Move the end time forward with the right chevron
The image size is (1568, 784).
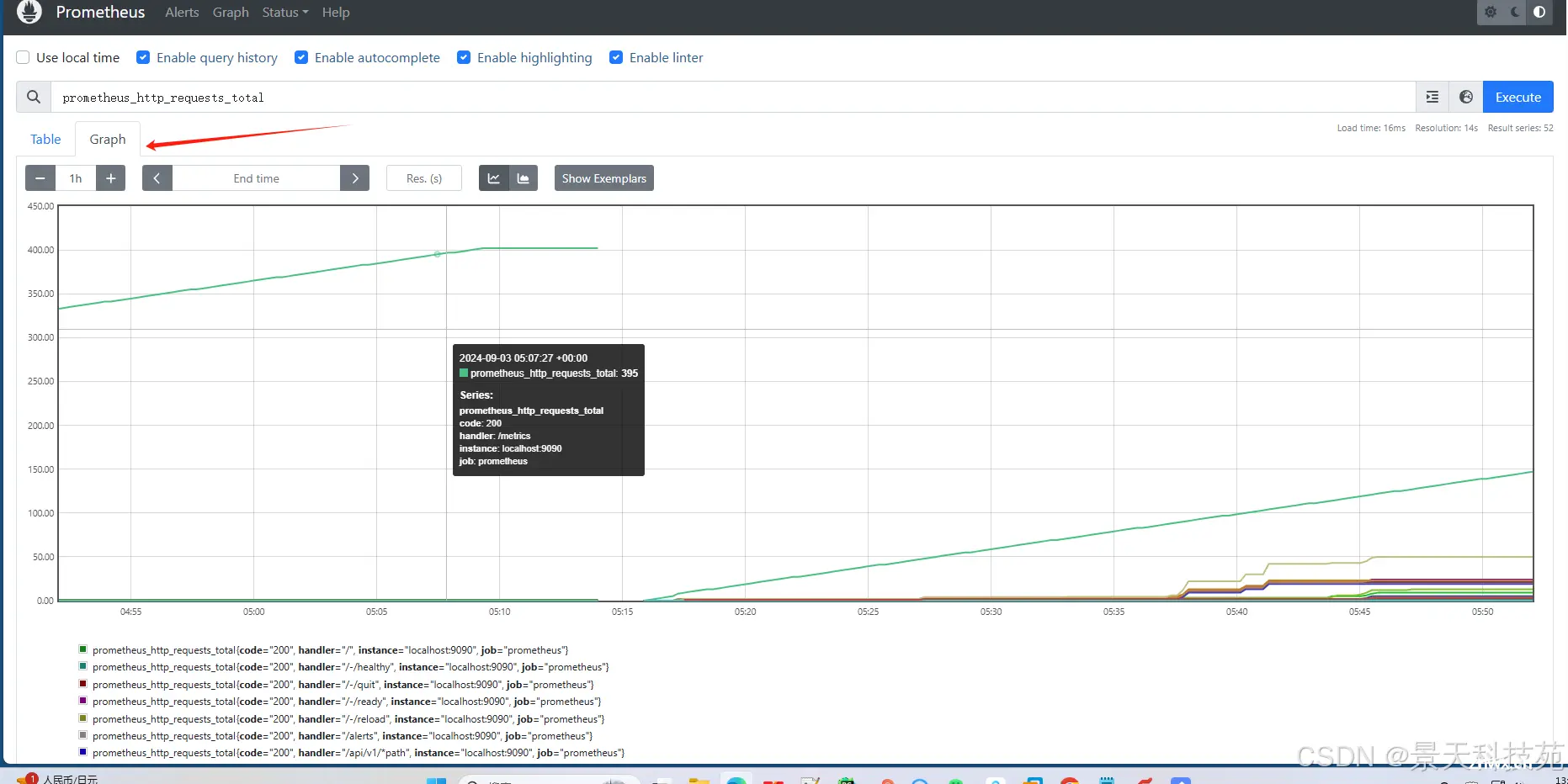[x=355, y=178]
